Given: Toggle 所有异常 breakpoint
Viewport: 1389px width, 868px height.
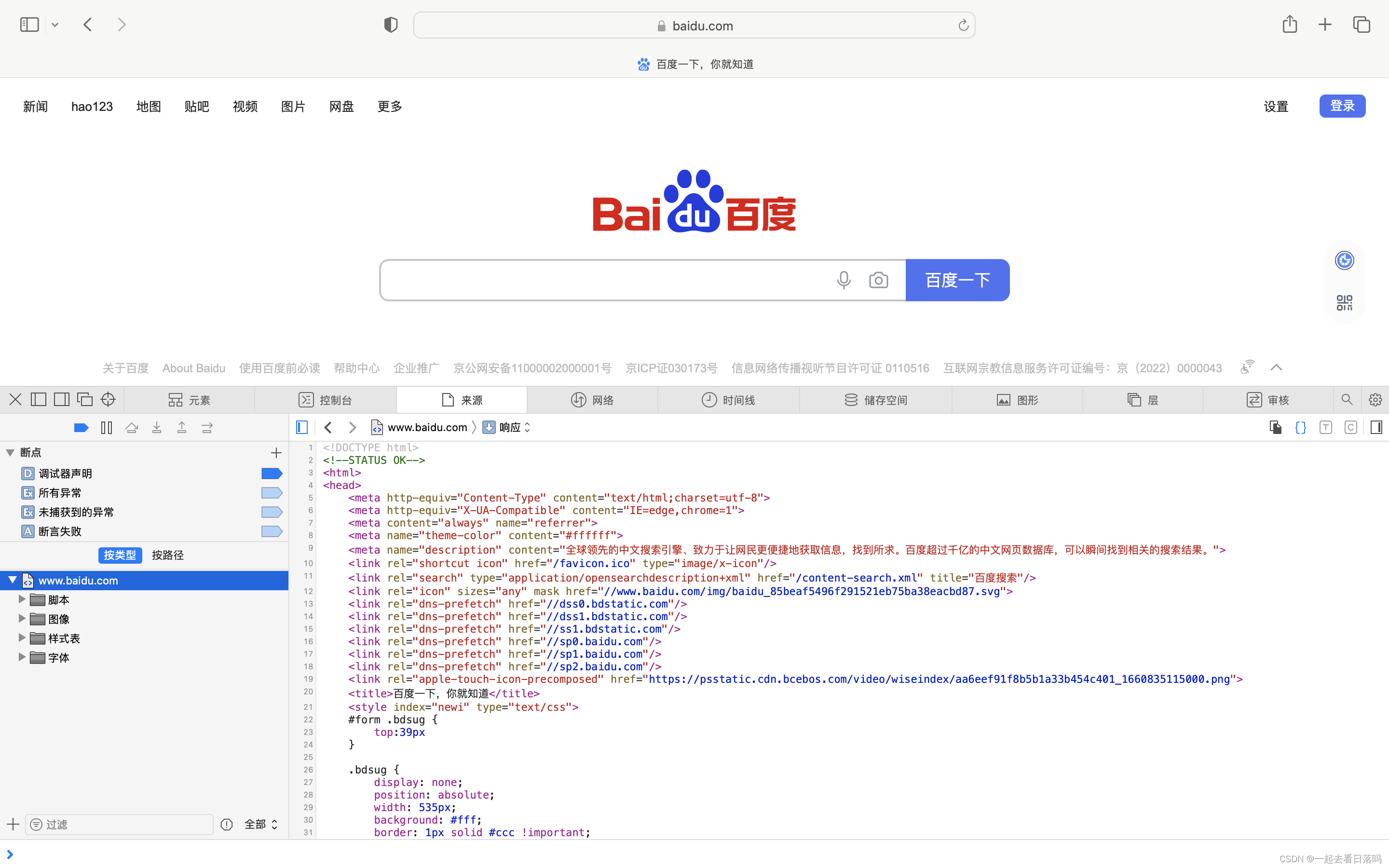Looking at the screenshot, I should [x=272, y=492].
